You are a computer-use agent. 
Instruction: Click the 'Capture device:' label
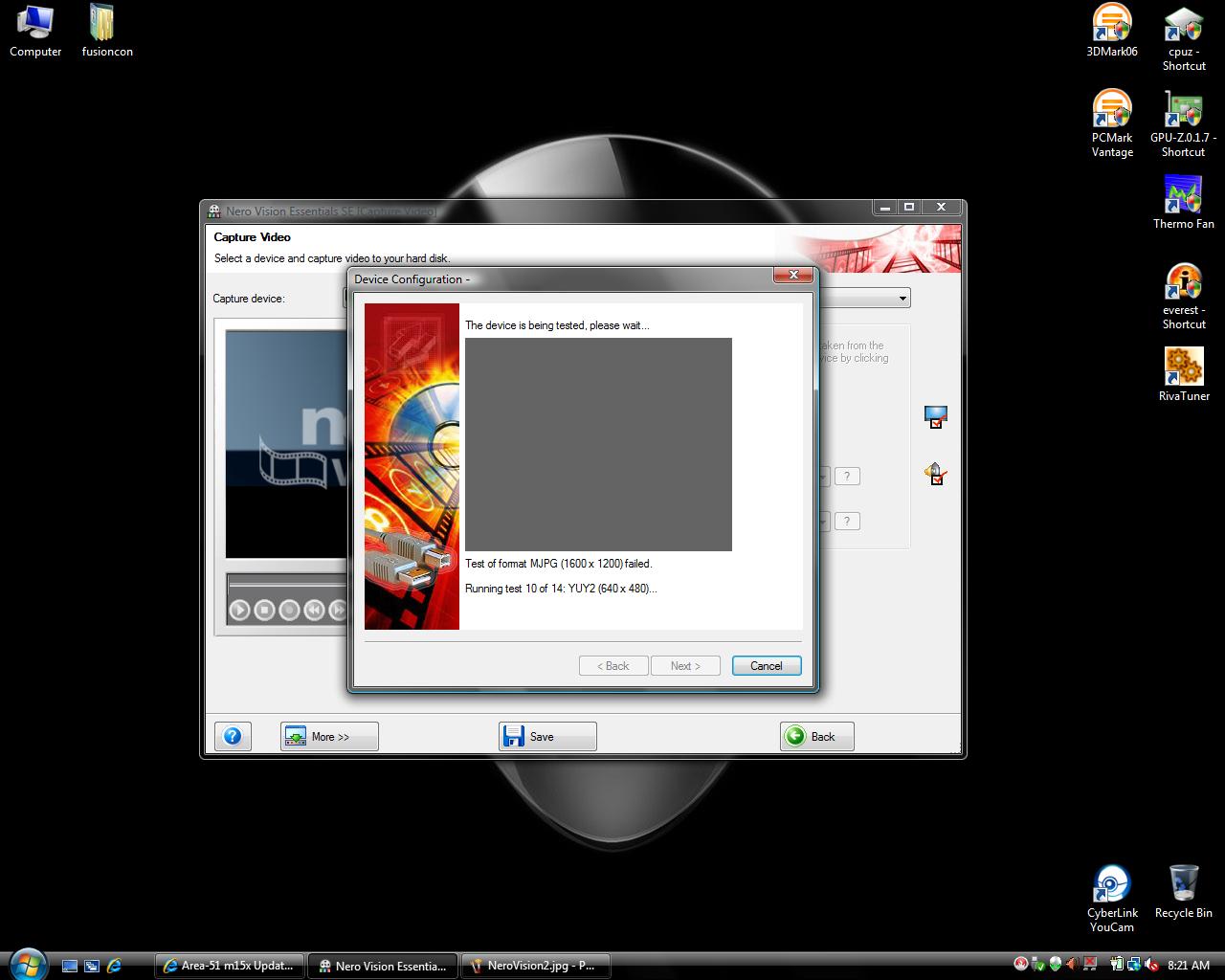(x=249, y=299)
